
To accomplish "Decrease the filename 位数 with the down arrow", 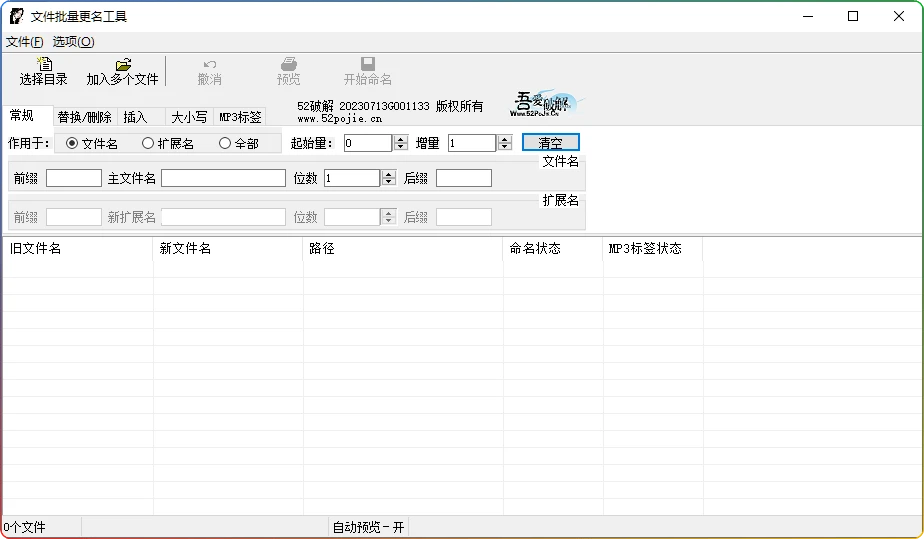I will (x=388, y=182).
